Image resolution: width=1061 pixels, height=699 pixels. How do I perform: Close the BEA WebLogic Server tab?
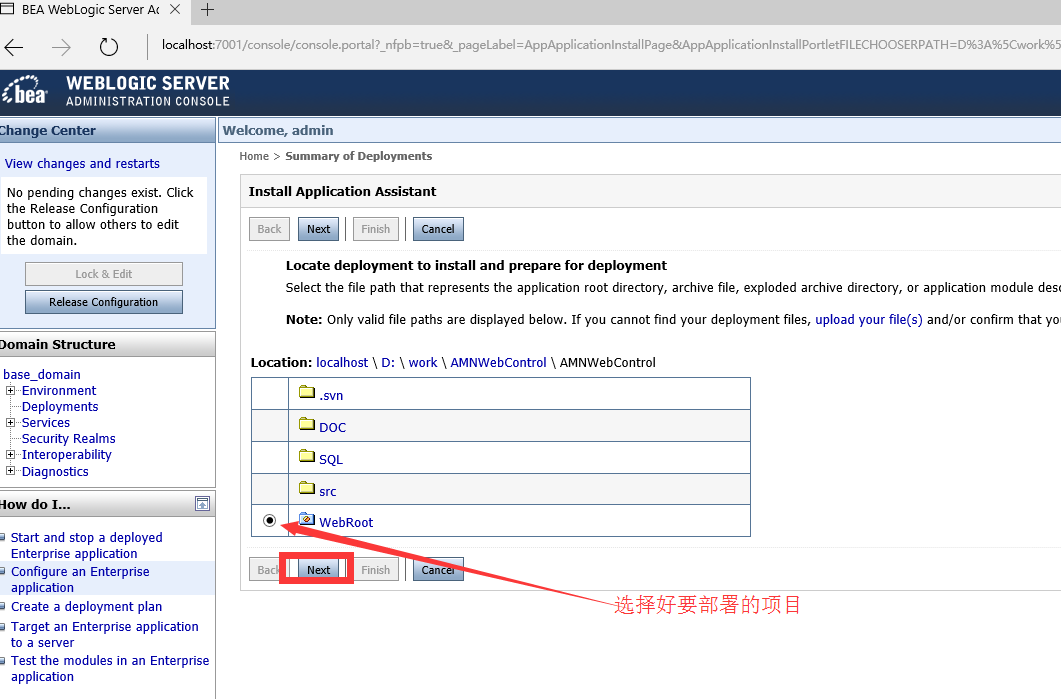pos(175,9)
